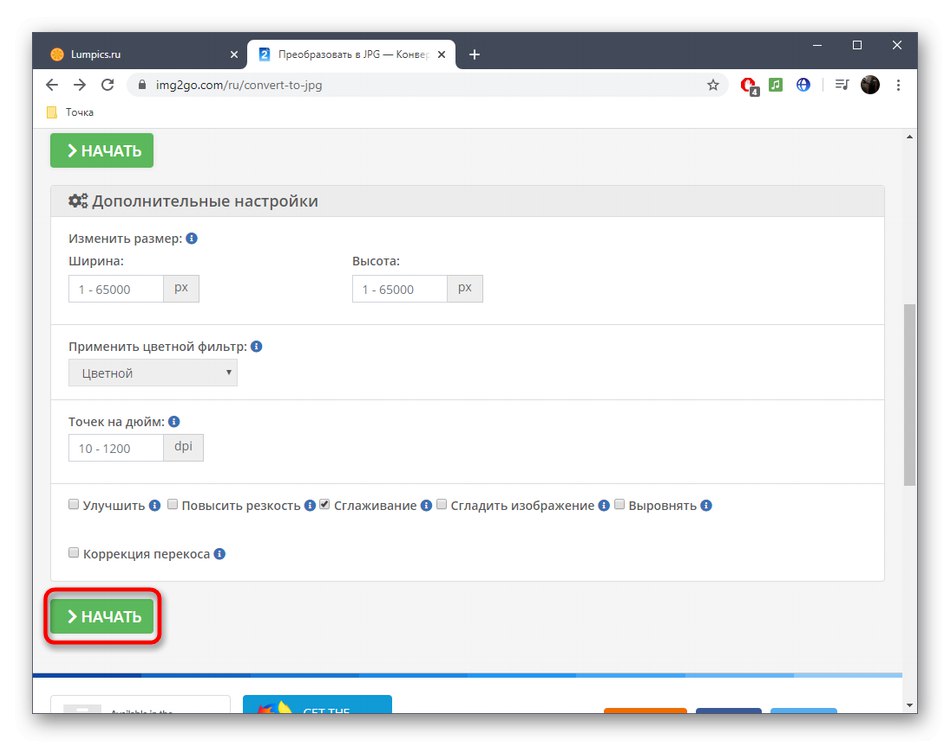Image resolution: width=950 pixels, height=746 pixels.
Task: Show info for Точек на дюйм
Action: tap(174, 422)
